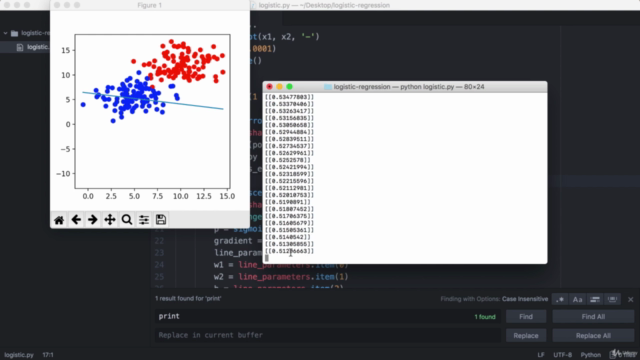The width and height of the screenshot is (640, 360).
Task: Open UTF-8 encoding selector
Action: click(x=562, y=355)
